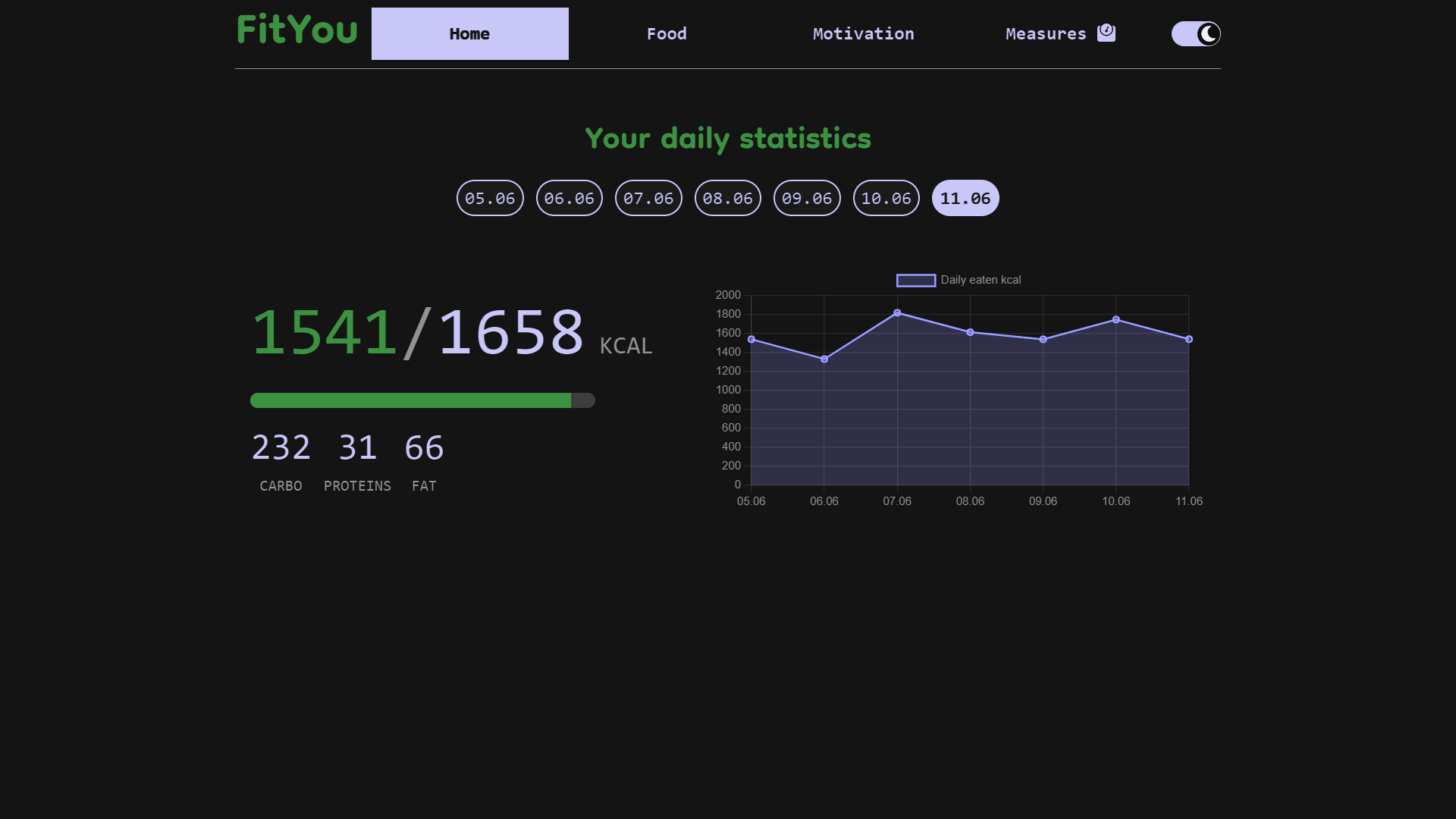Select the 09.06 date button
The image size is (1456, 819).
pos(807,198)
